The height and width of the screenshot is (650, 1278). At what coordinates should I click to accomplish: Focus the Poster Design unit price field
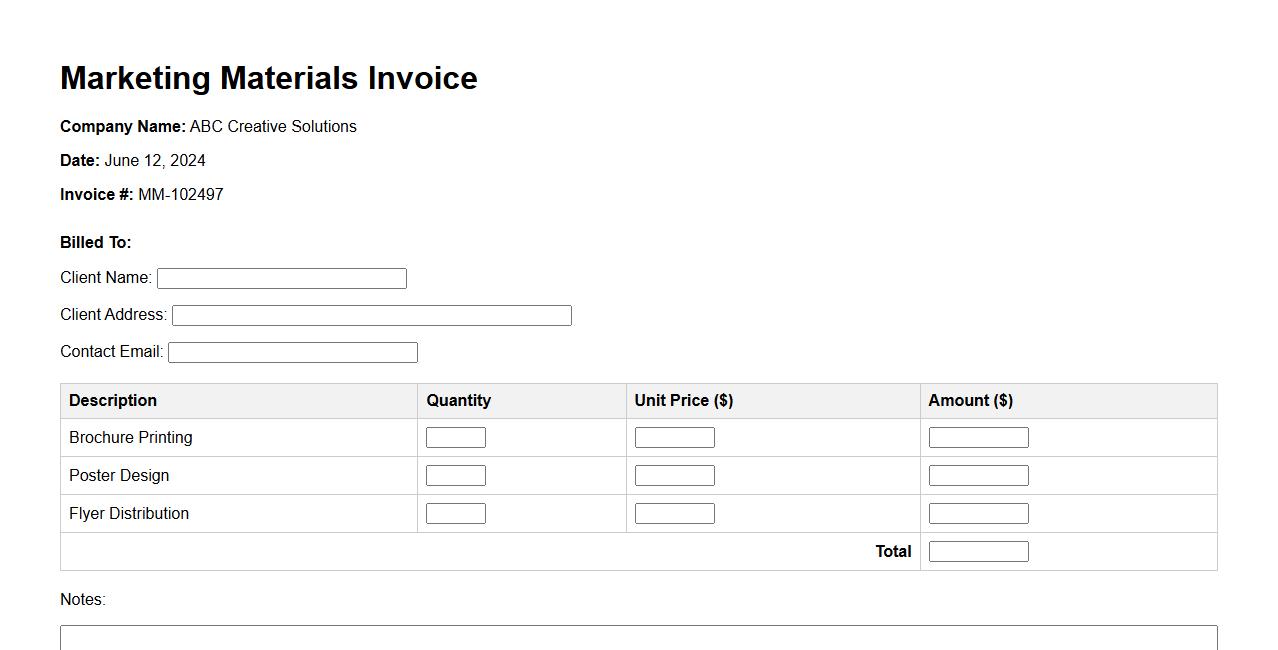674,476
